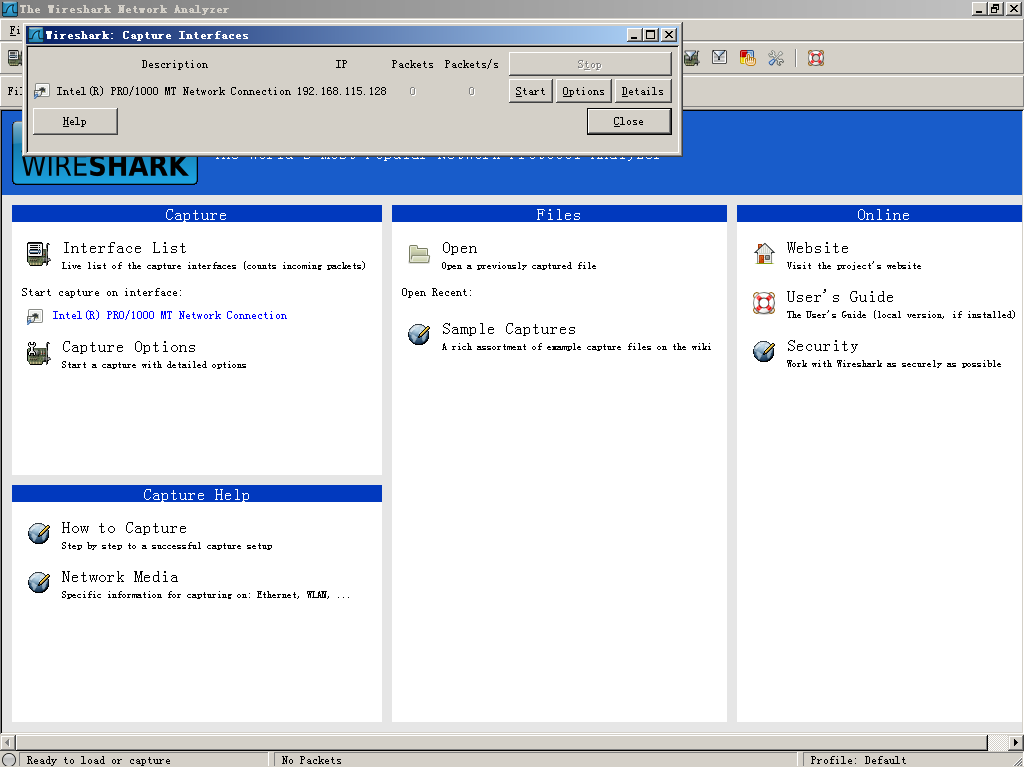Click the "Open Recent:" label
This screenshot has width=1024, height=768.
[x=437, y=293]
